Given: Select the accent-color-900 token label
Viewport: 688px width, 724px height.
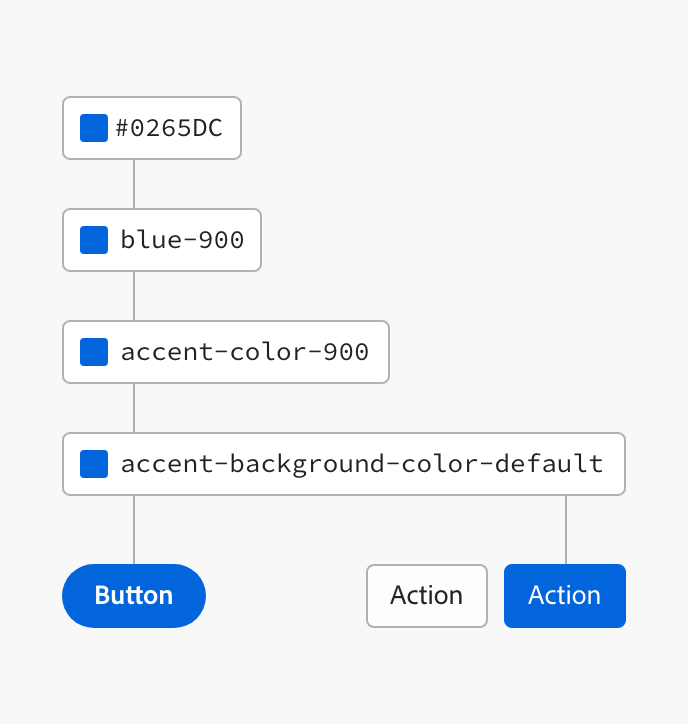Looking at the screenshot, I should 245,352.
